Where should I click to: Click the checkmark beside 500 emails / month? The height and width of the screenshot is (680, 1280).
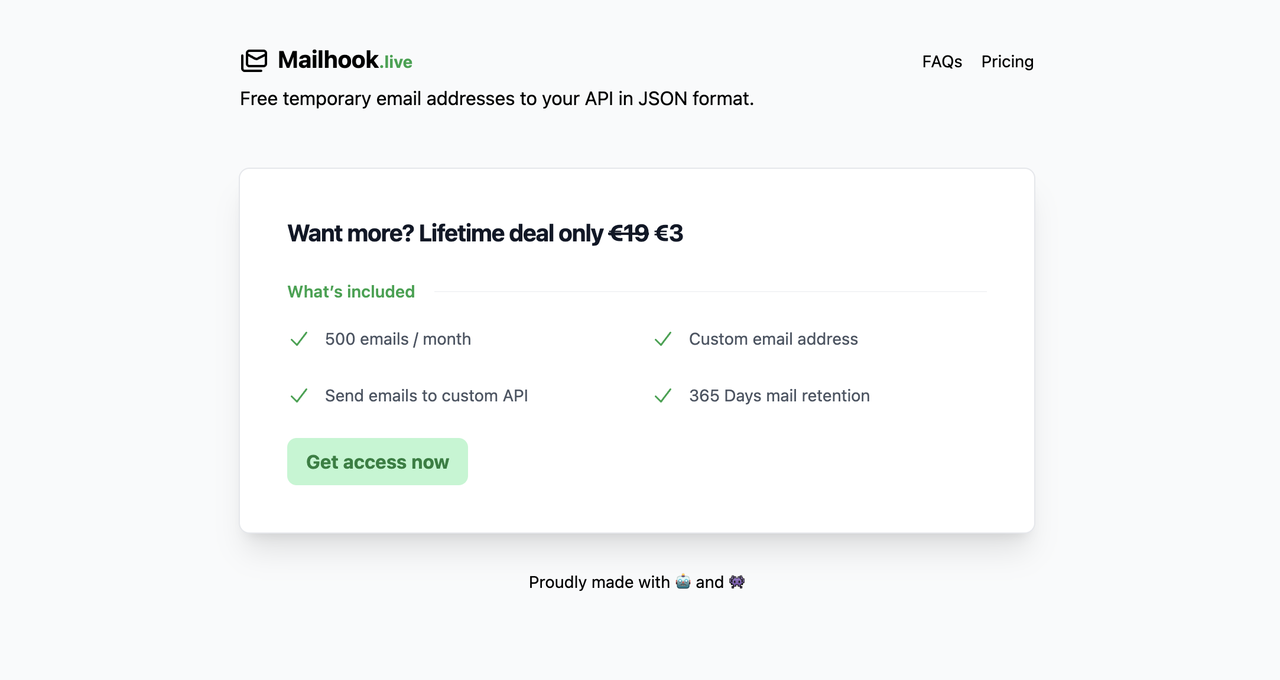pyautogui.click(x=298, y=339)
